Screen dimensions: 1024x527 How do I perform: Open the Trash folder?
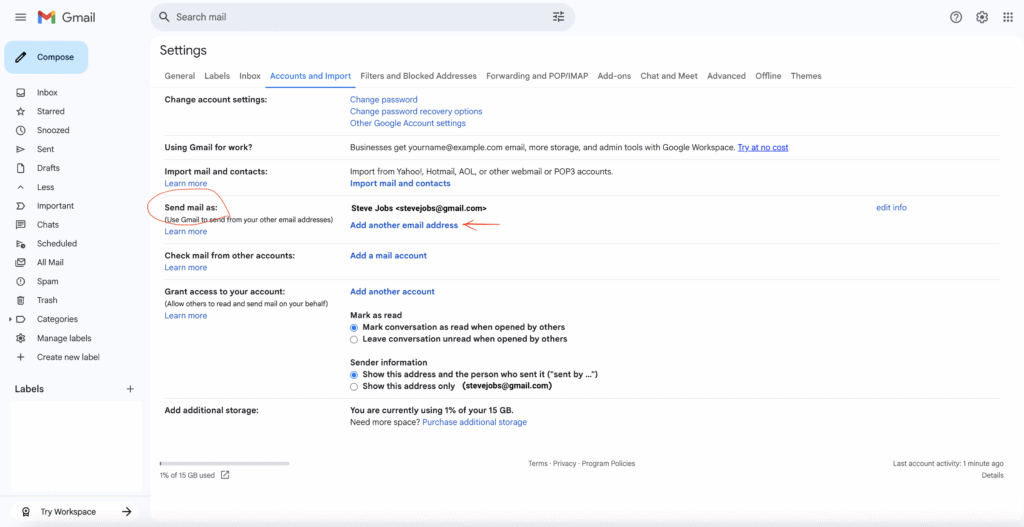pyautogui.click(x=47, y=300)
